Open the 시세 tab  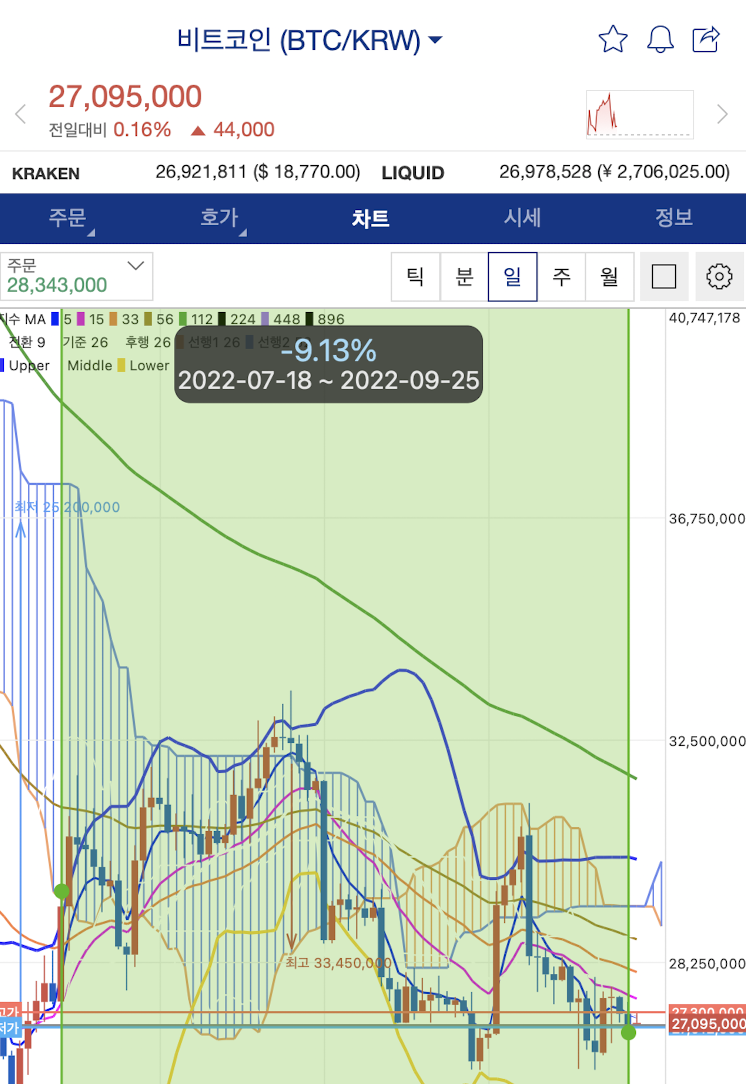click(522, 218)
